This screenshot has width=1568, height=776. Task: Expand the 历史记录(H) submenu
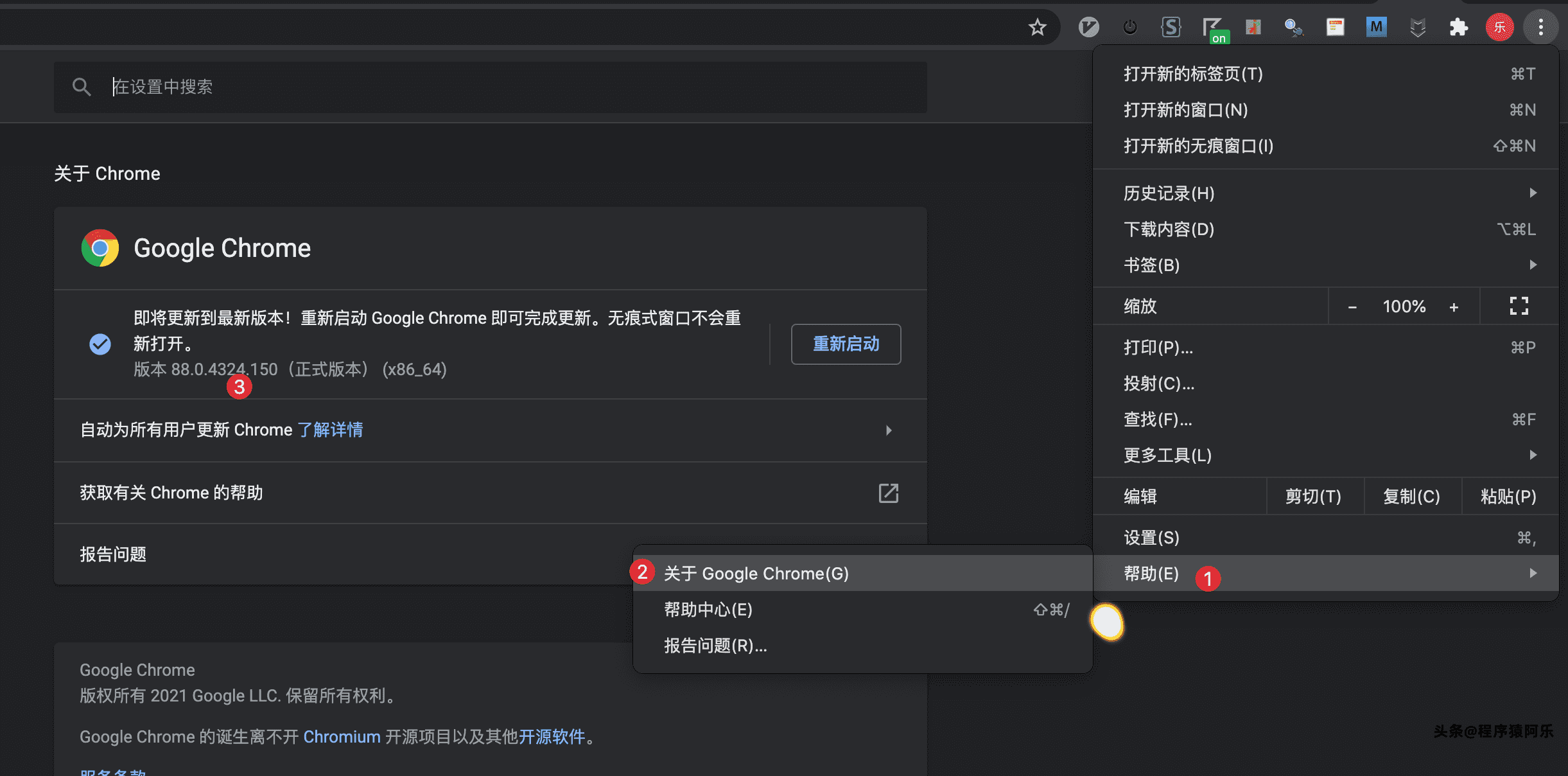point(1325,193)
